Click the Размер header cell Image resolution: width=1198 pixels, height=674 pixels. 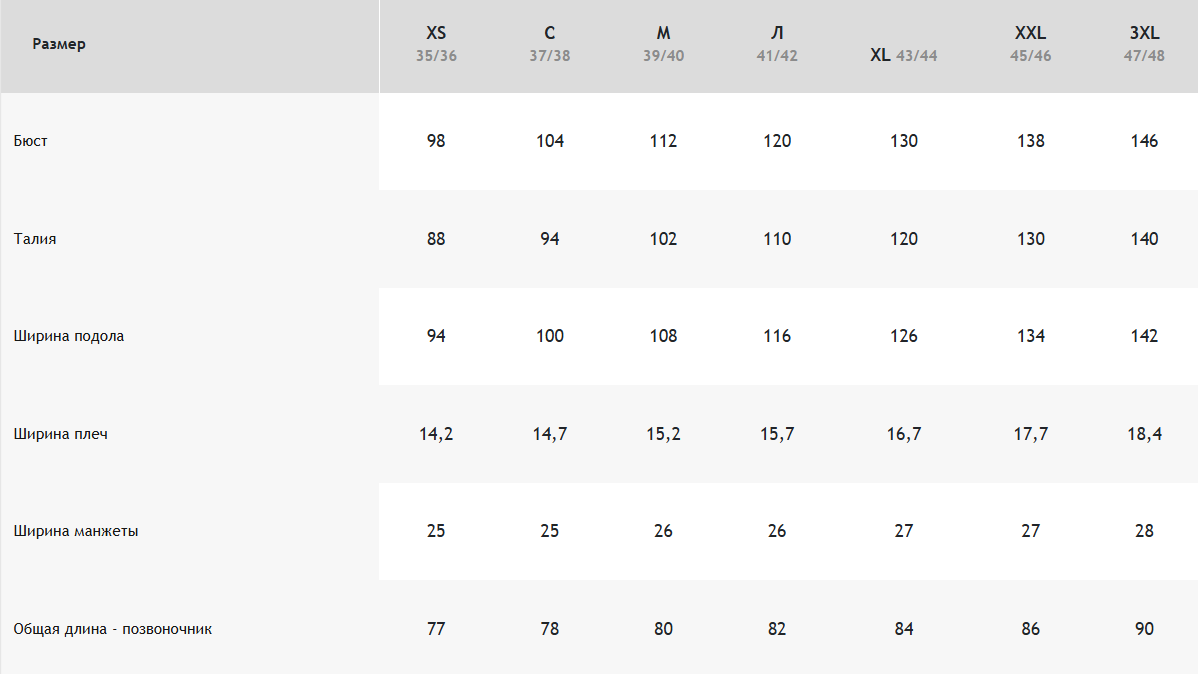(x=59, y=44)
